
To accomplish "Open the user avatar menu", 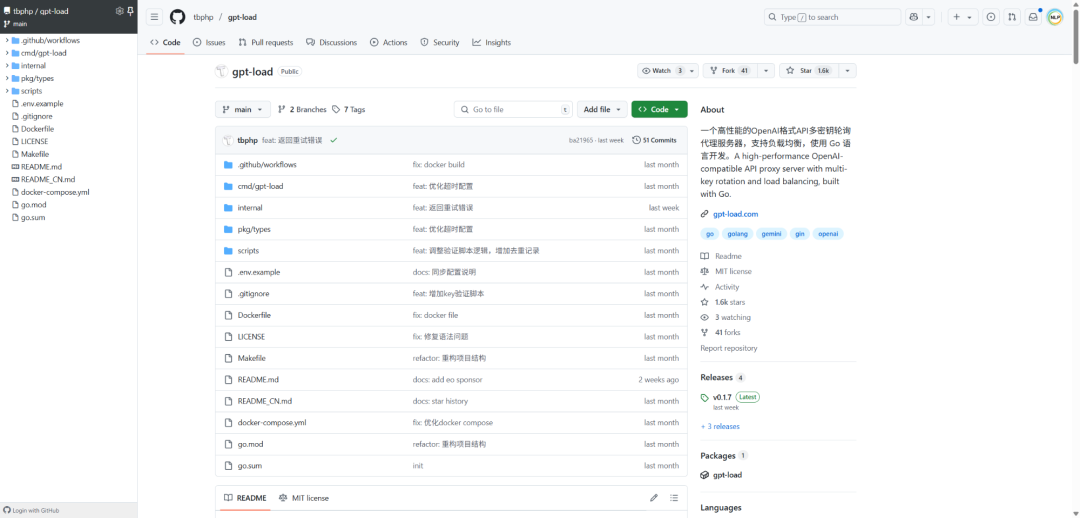I will point(1055,17).
